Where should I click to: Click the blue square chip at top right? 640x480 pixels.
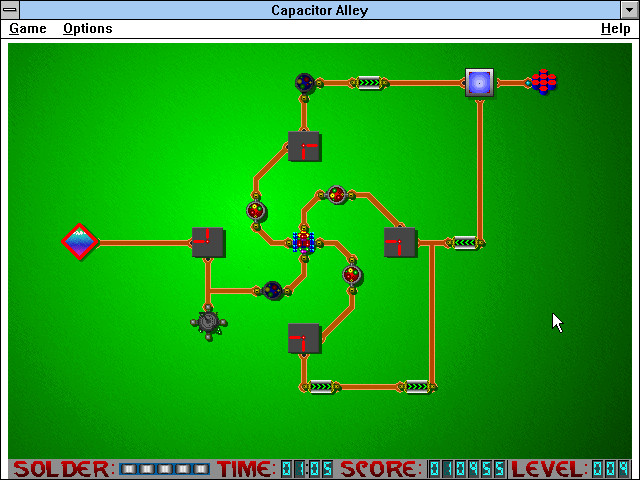tap(480, 82)
